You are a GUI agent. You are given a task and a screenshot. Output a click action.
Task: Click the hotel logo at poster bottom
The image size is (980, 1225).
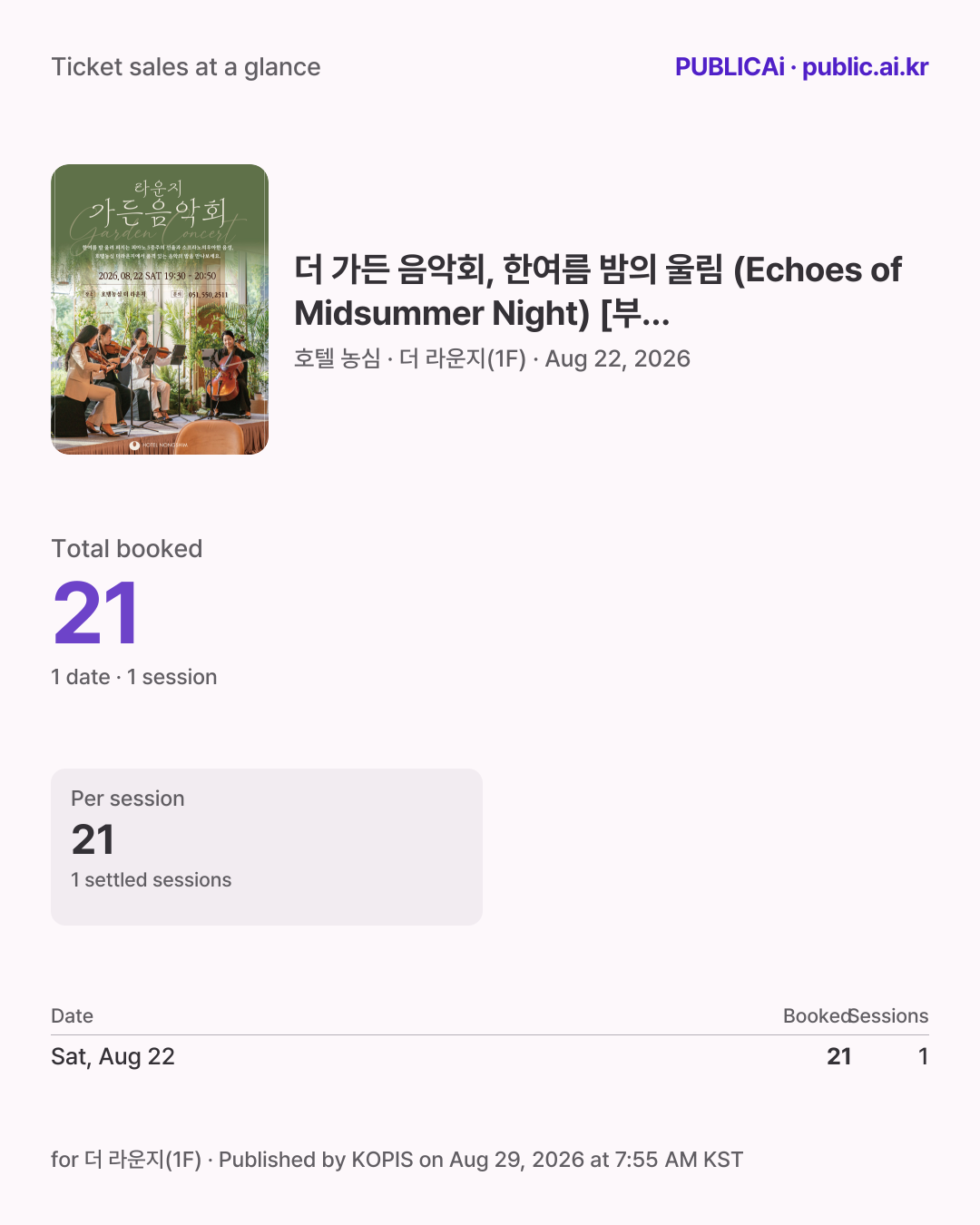[x=160, y=446]
